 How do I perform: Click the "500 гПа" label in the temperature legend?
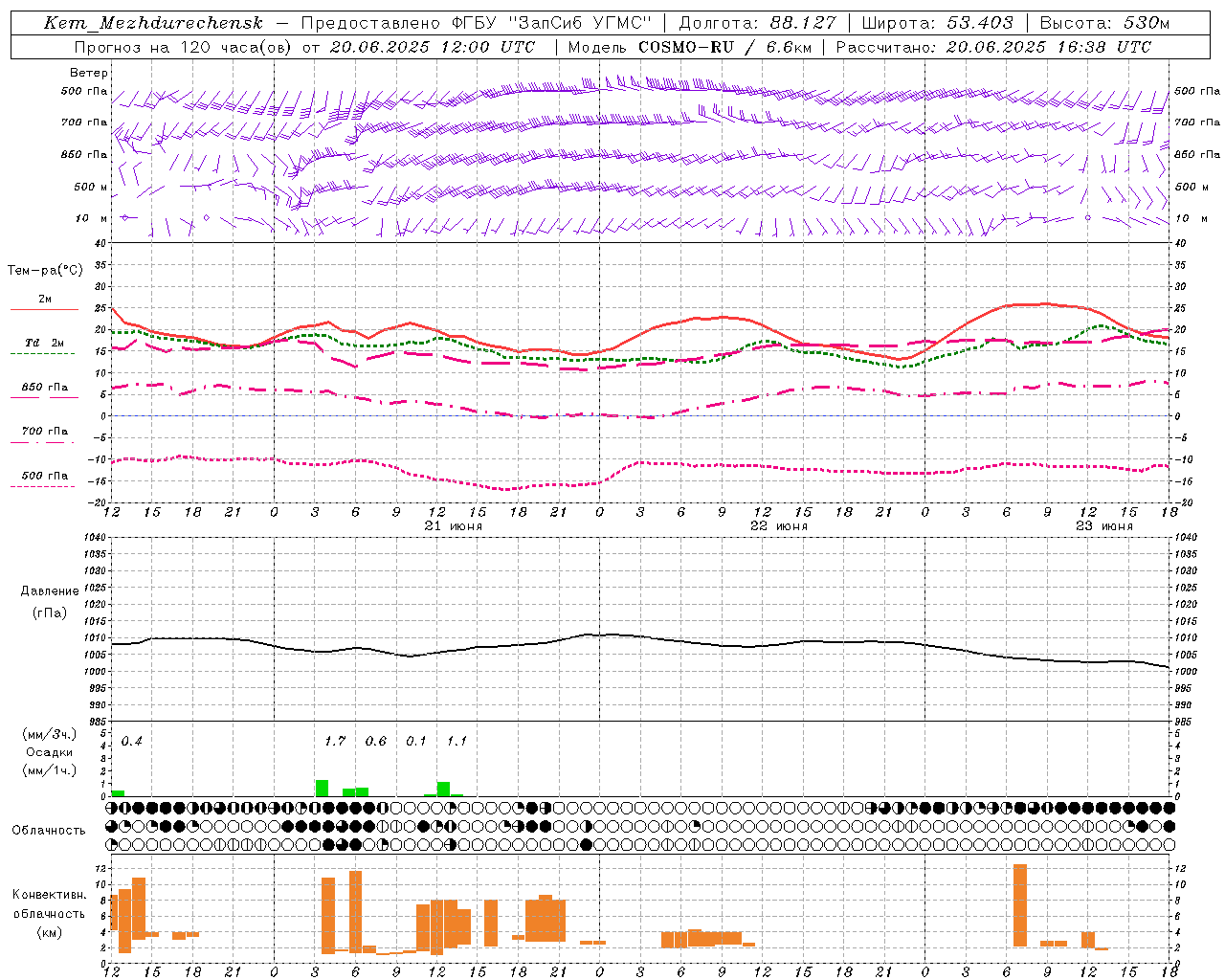coord(45,476)
